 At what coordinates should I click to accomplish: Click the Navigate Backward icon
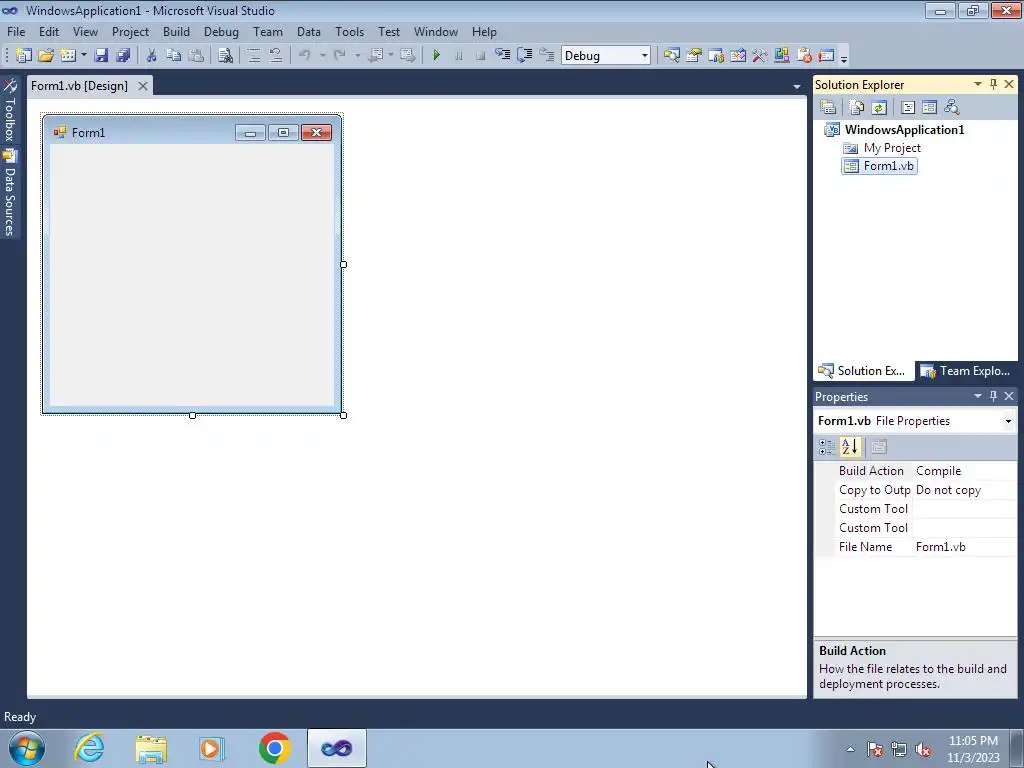tap(376, 56)
